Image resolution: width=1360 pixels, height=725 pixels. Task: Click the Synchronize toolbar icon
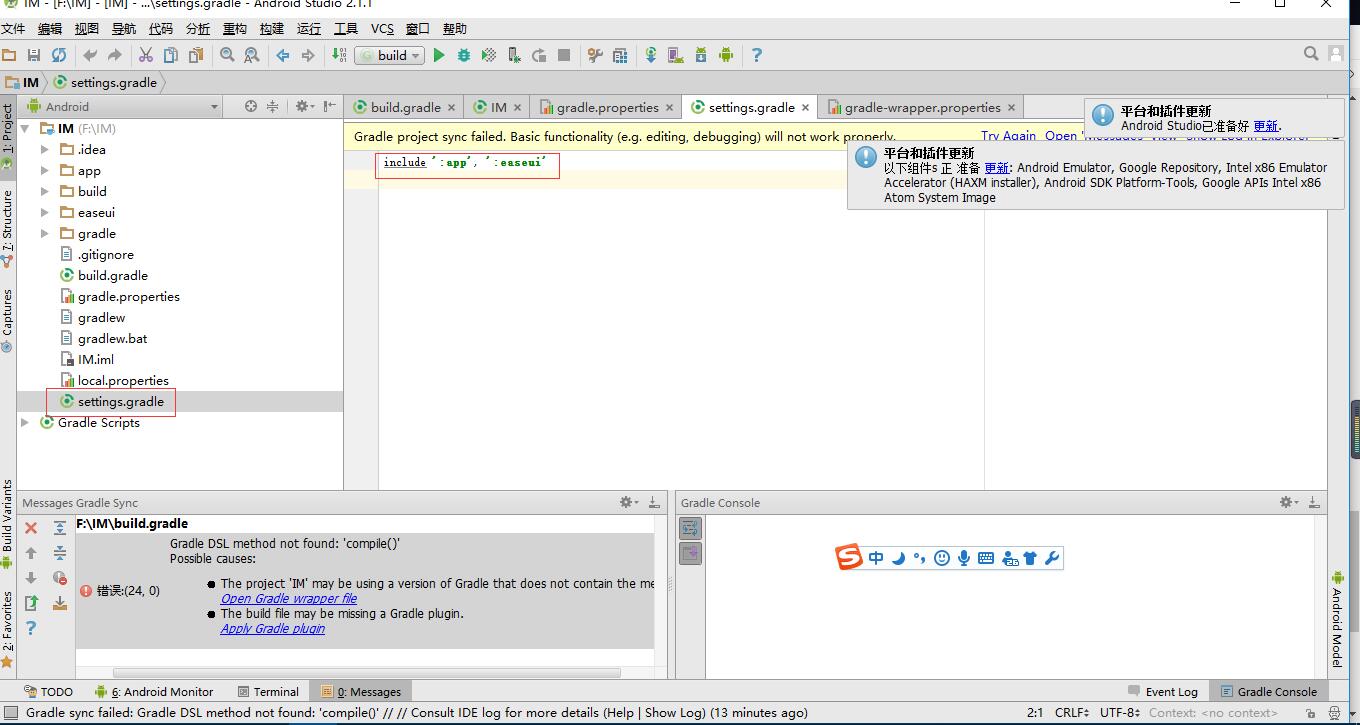59,56
